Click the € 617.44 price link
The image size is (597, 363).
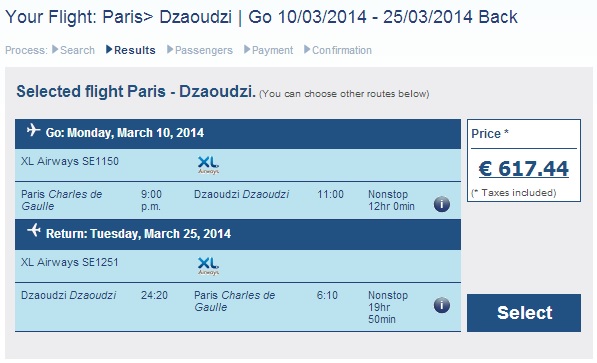[524, 169]
